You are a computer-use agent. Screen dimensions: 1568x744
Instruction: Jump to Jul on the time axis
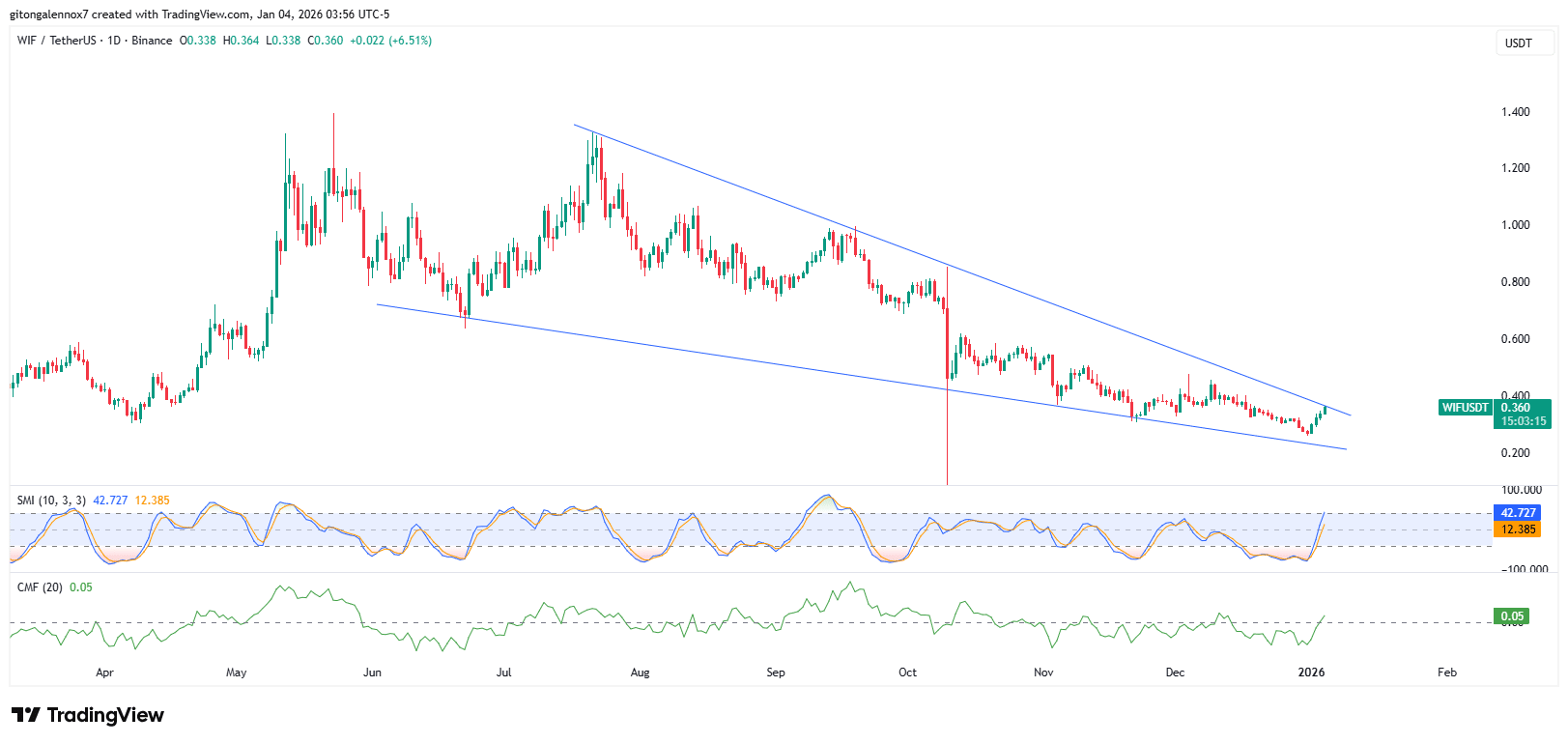(x=503, y=672)
